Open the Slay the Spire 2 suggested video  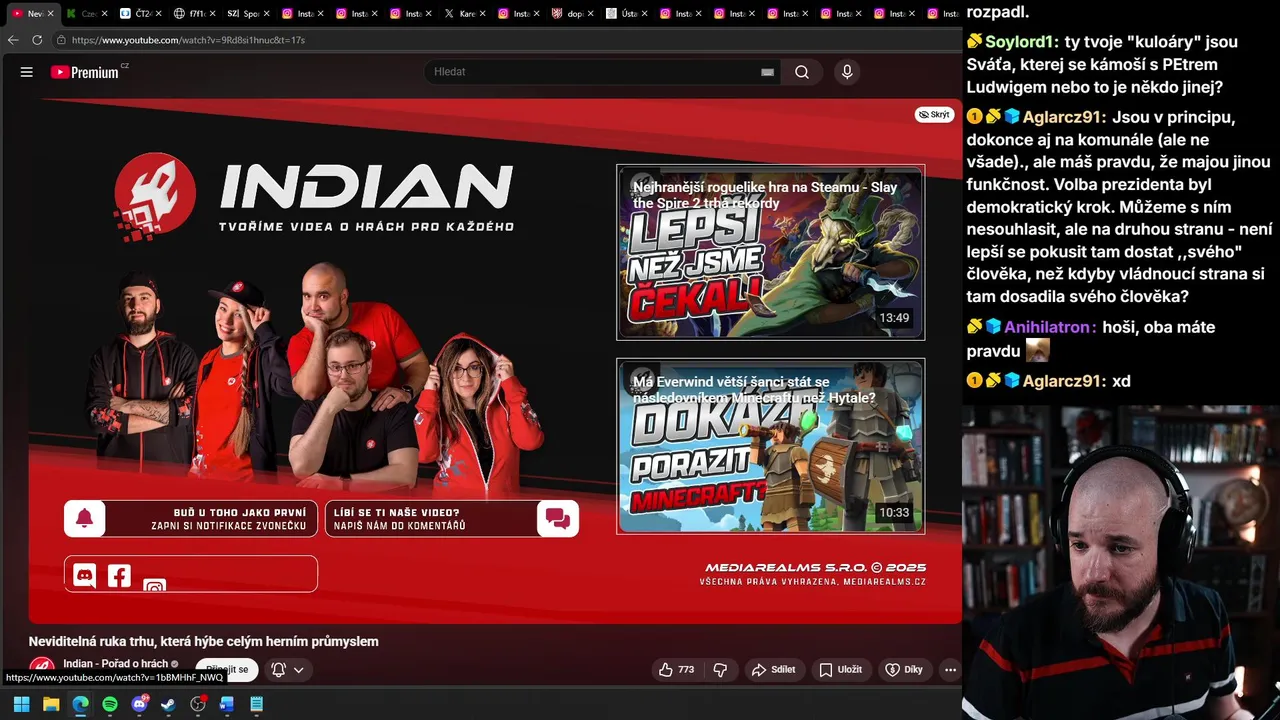click(770, 252)
